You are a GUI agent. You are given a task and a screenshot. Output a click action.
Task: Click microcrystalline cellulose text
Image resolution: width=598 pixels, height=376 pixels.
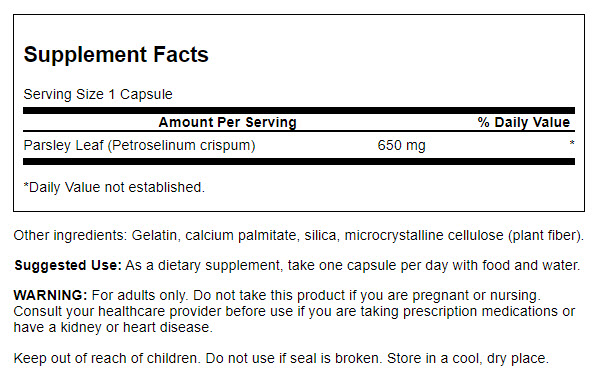pos(424,235)
